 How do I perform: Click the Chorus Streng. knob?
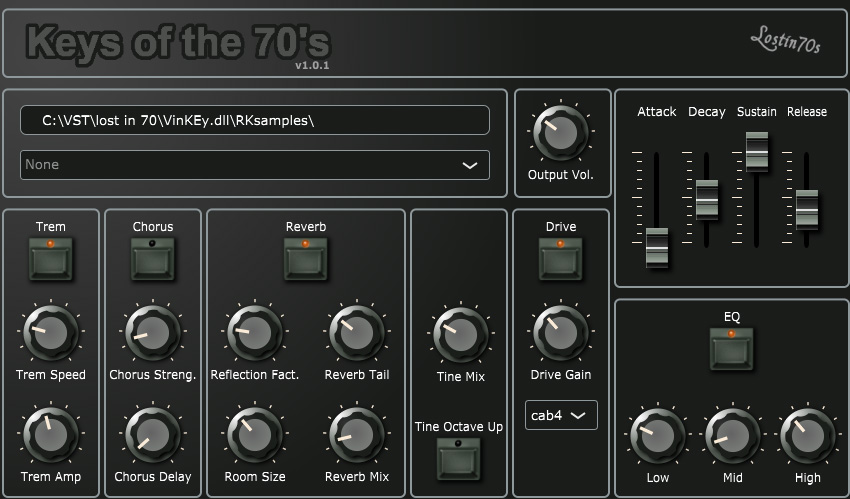153,333
